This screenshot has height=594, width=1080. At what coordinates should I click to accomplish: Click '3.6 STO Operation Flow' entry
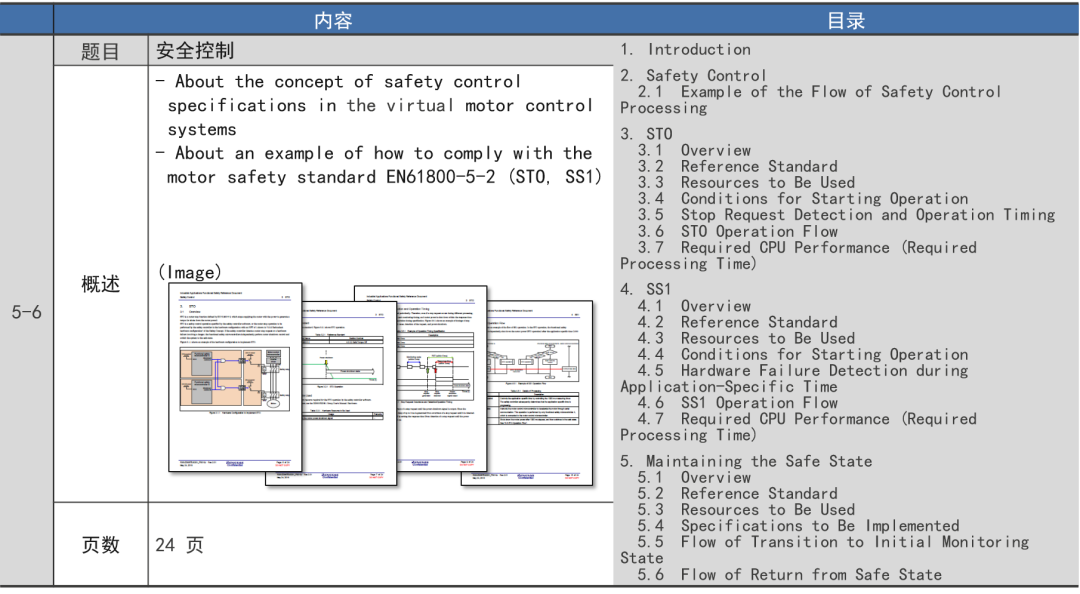point(737,232)
